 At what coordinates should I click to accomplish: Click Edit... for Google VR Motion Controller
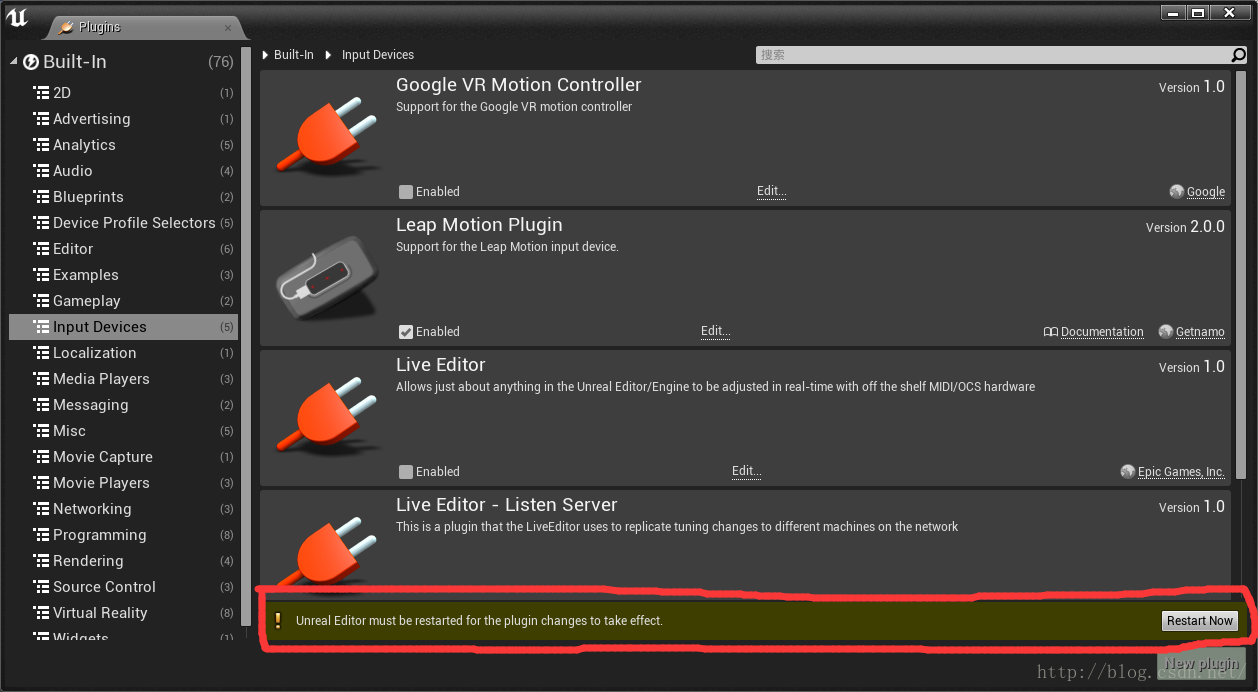[x=771, y=192]
